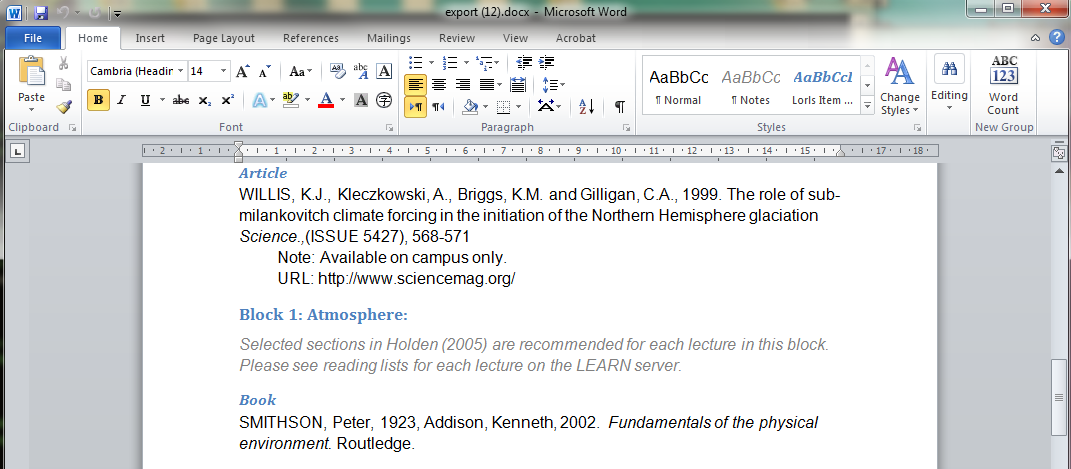Toggle Italic formatting
Image resolution: width=1071 pixels, height=469 pixels.
coord(122,100)
